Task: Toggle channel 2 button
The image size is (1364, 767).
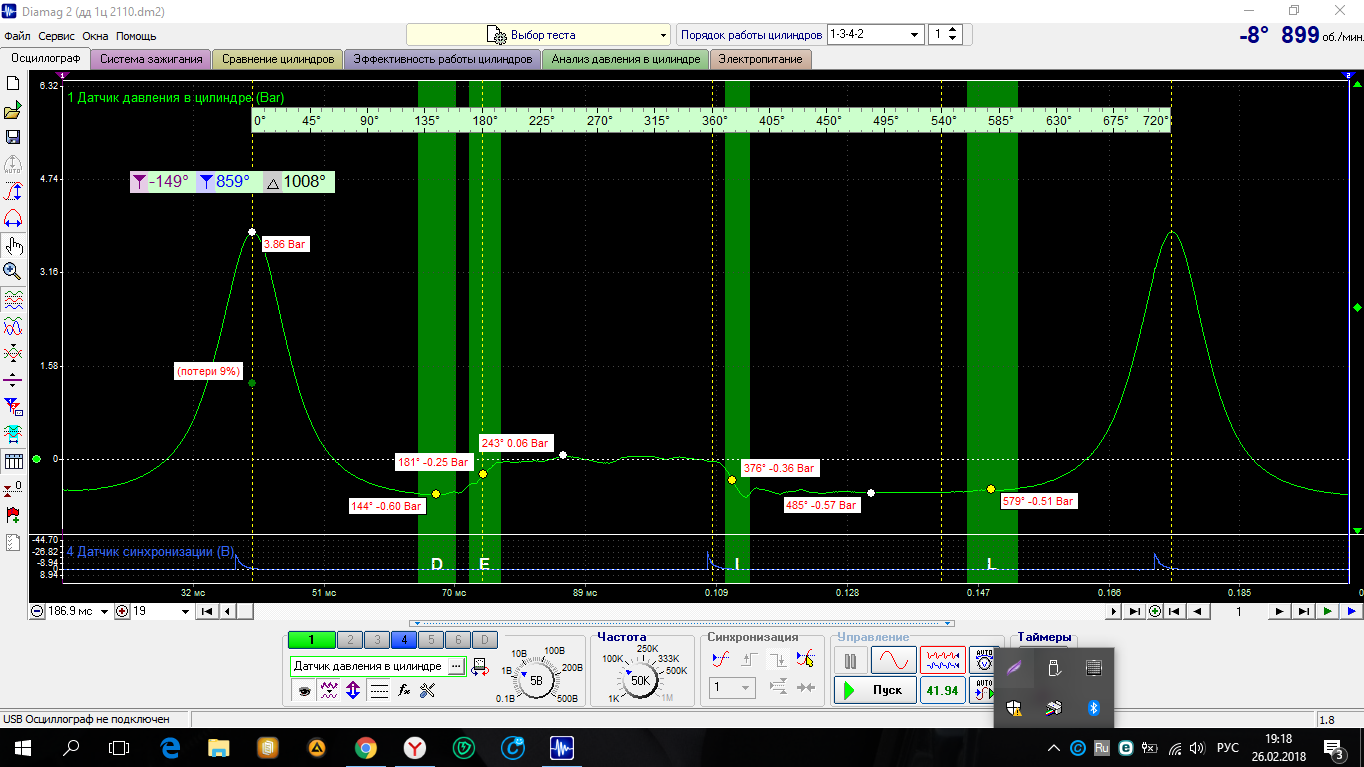Action: click(350, 640)
